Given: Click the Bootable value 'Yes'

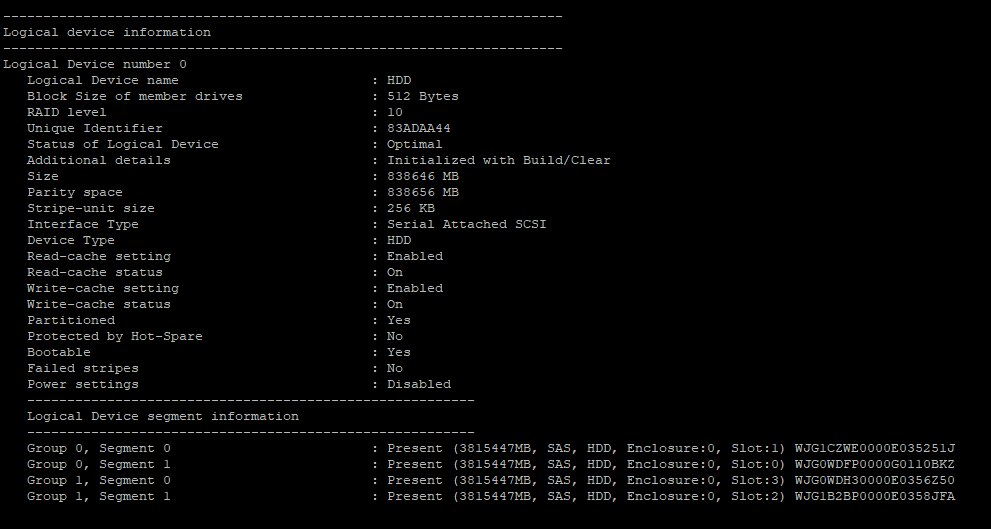Looking at the screenshot, I should click(399, 352).
